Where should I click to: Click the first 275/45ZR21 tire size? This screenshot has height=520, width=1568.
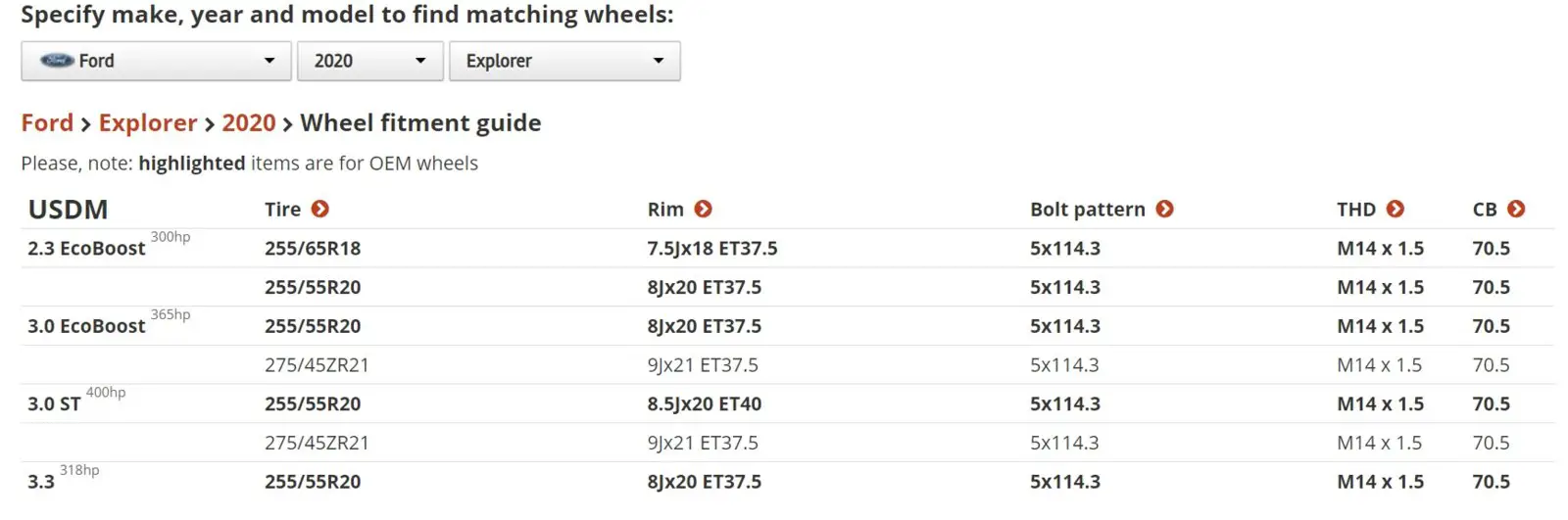point(317,365)
